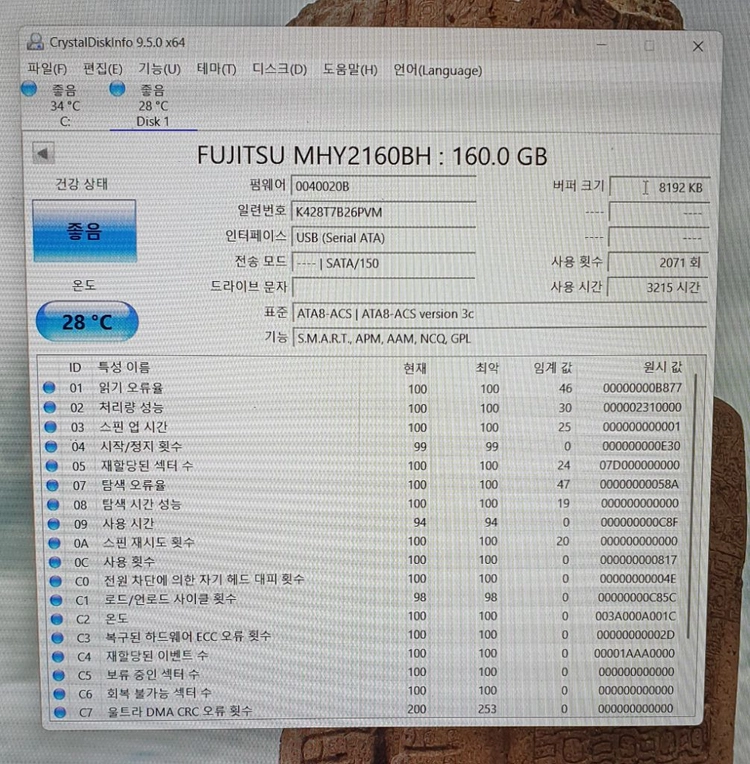Select the 스핀 재시도 횟수 attribute name
The image size is (750, 764).
[x=149, y=542]
